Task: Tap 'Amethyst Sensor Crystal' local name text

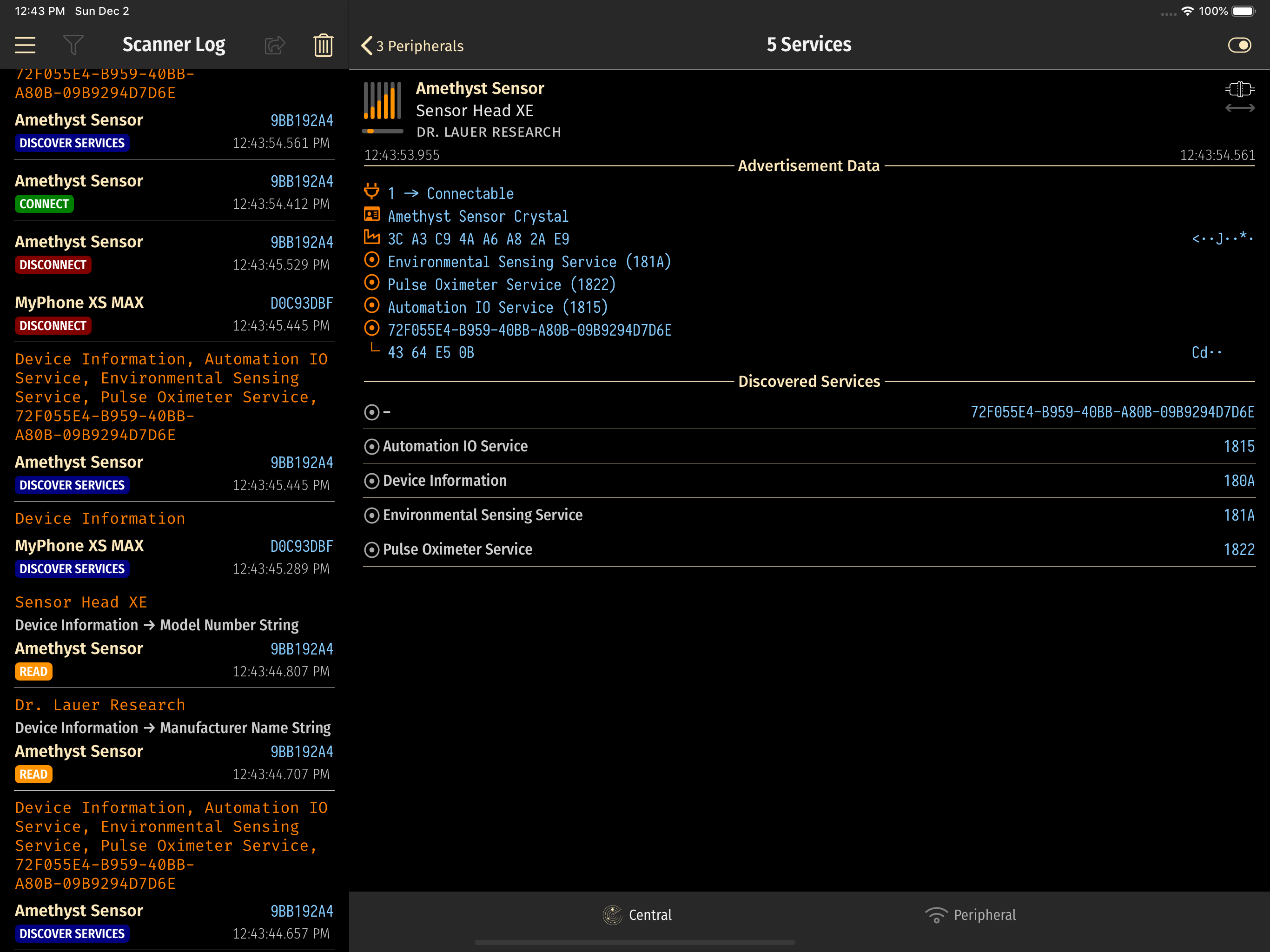Action: [x=478, y=217]
